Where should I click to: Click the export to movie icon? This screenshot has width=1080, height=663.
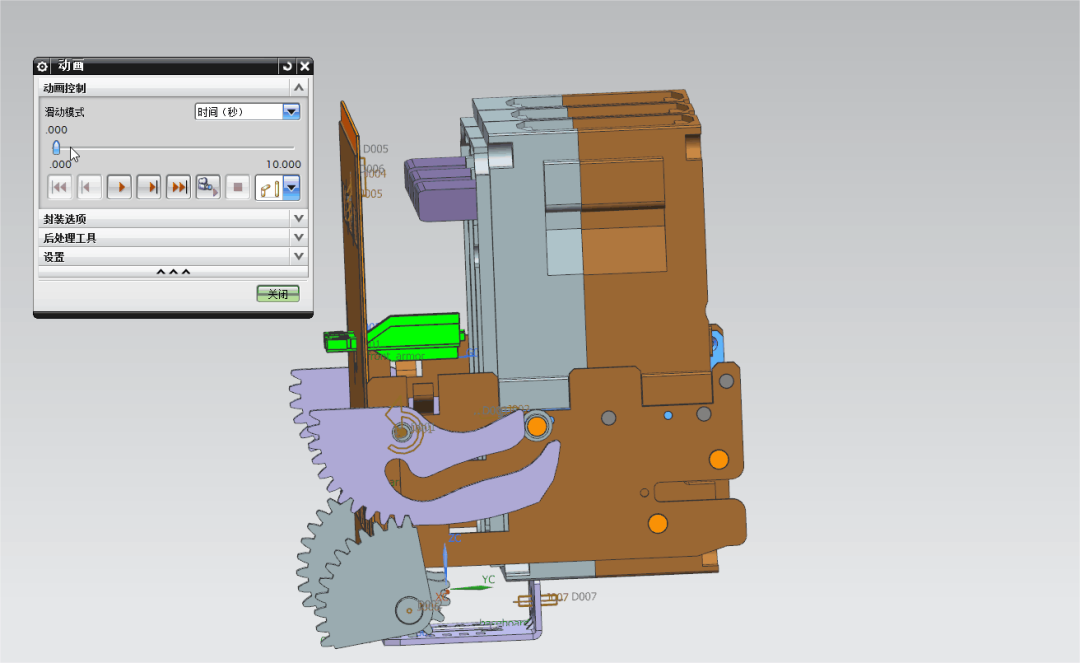click(208, 187)
